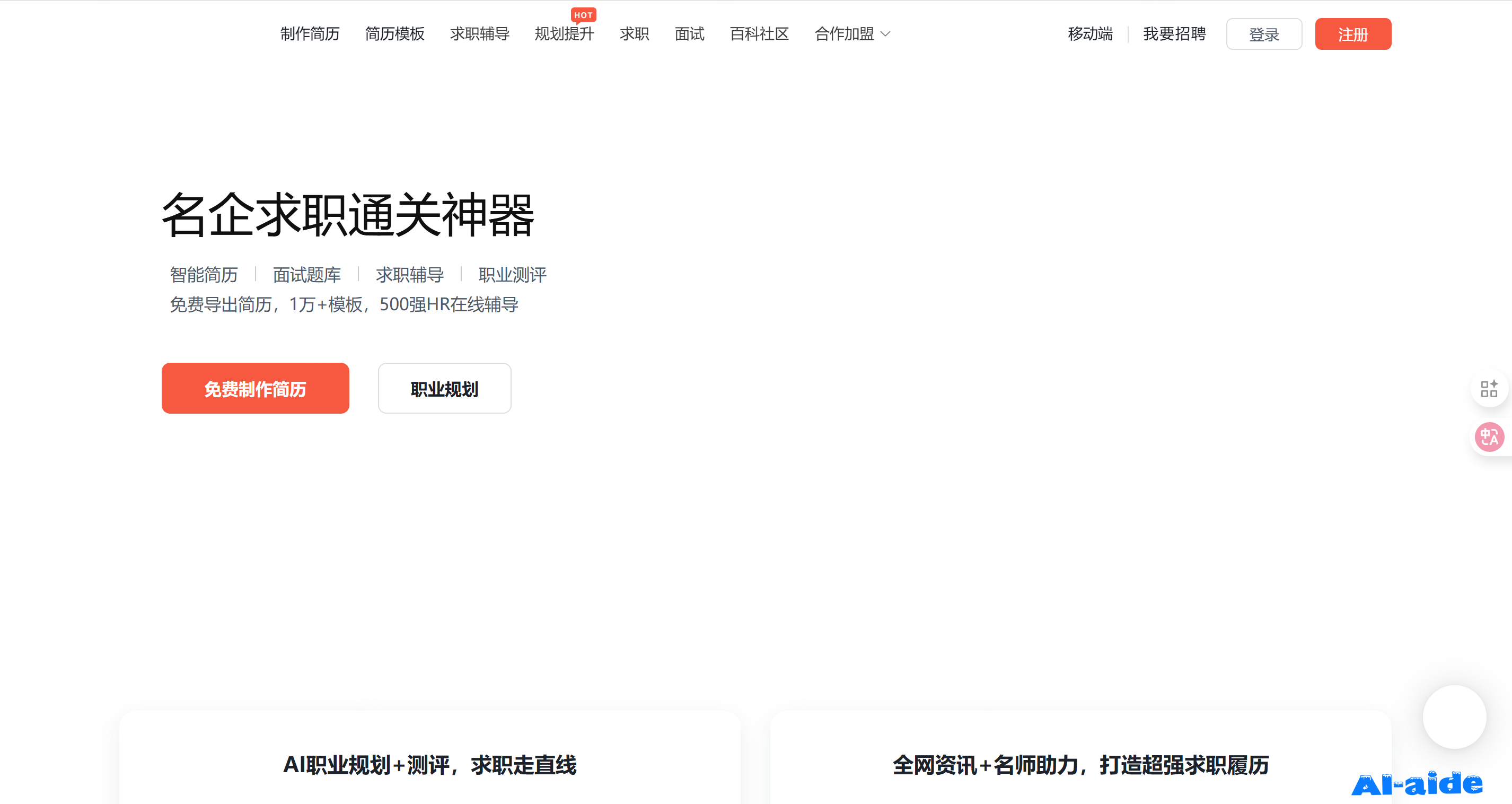Click the 移动端 mobile link
This screenshot has height=804, width=1512.
click(x=1090, y=34)
